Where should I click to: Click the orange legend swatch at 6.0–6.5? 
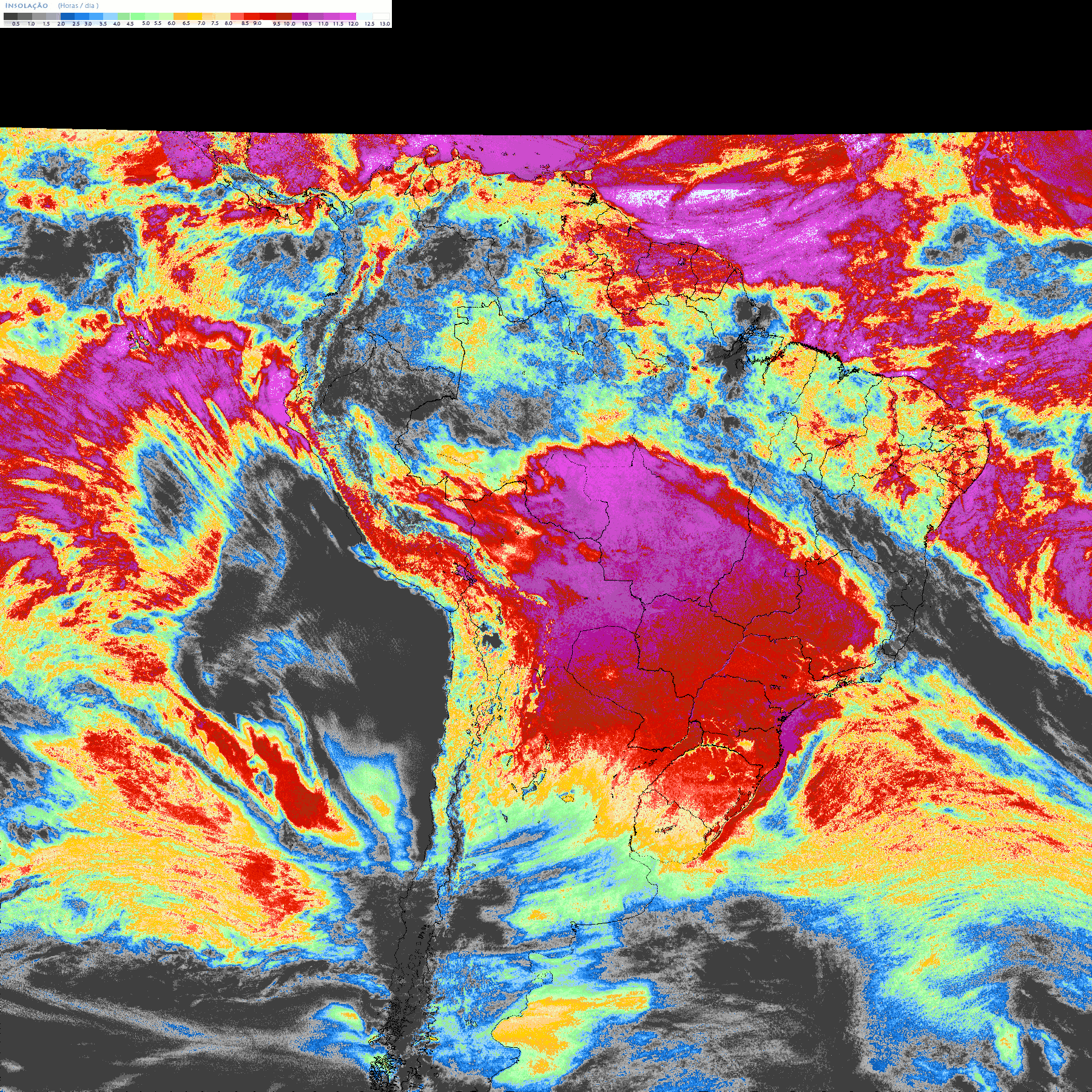[181, 16]
